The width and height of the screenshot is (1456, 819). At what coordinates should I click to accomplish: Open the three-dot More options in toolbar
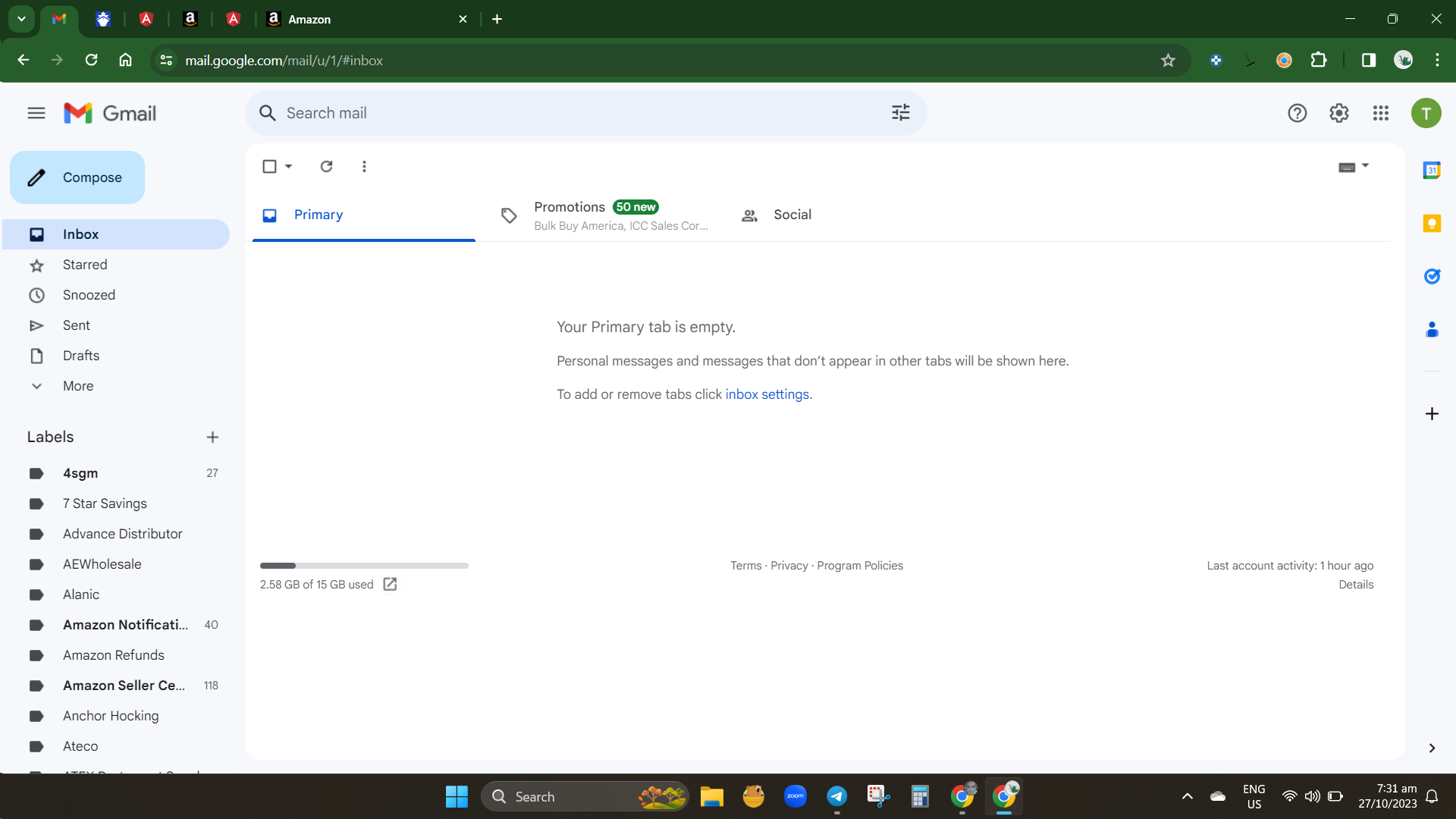point(364,166)
